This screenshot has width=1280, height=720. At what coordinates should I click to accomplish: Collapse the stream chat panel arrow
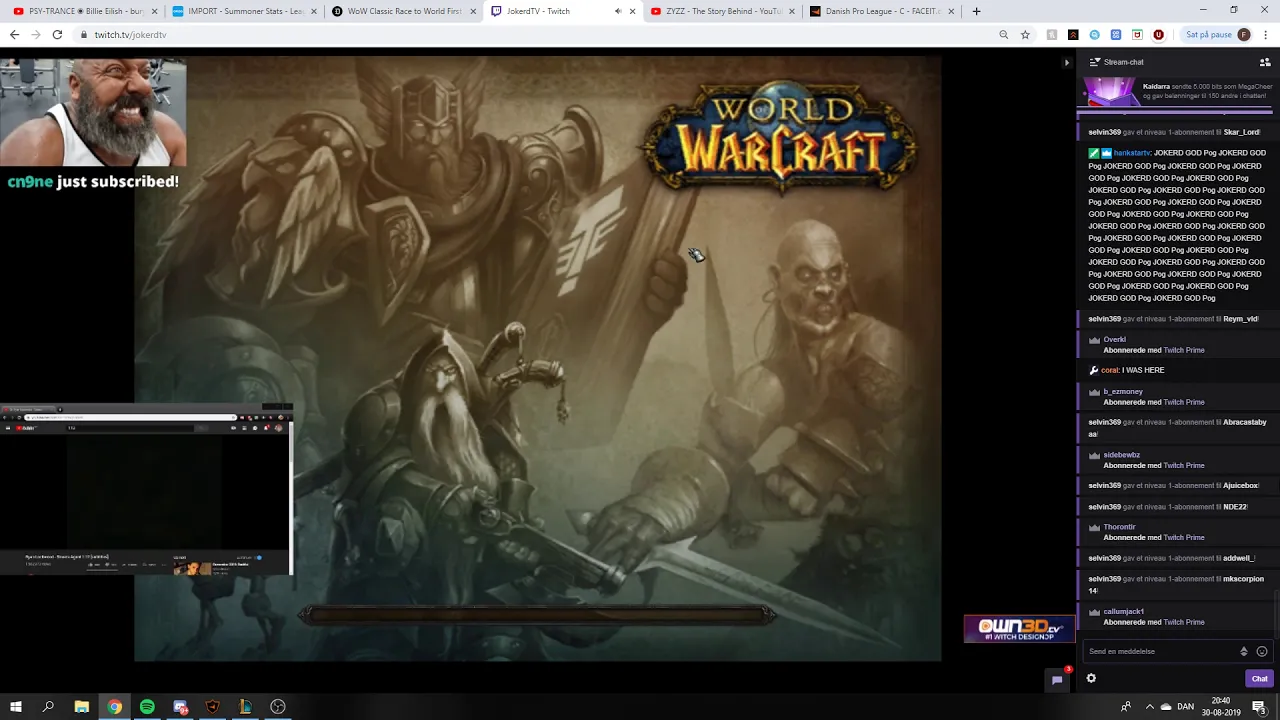1066,62
